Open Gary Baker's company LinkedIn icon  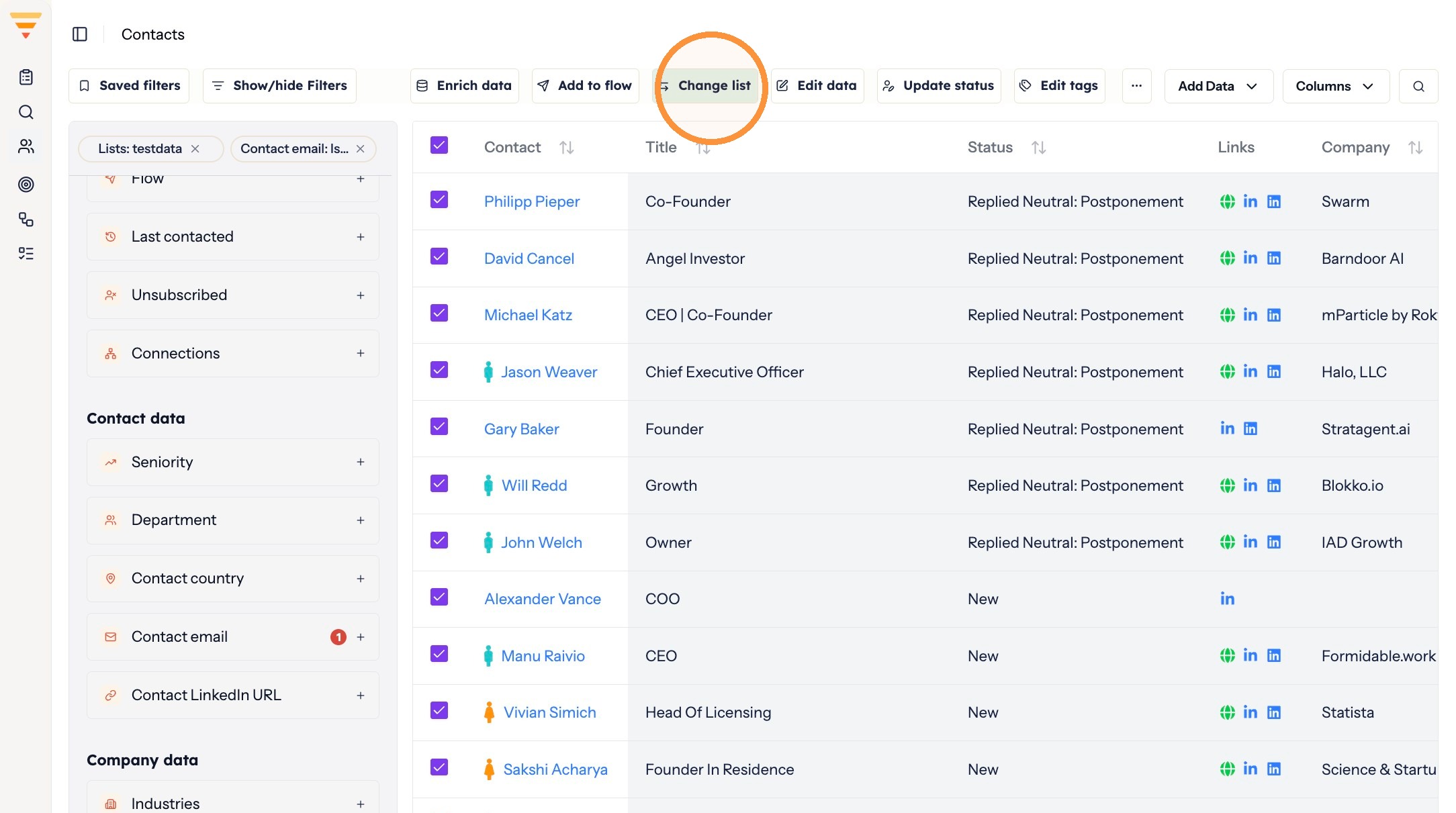pyautogui.click(x=1250, y=428)
